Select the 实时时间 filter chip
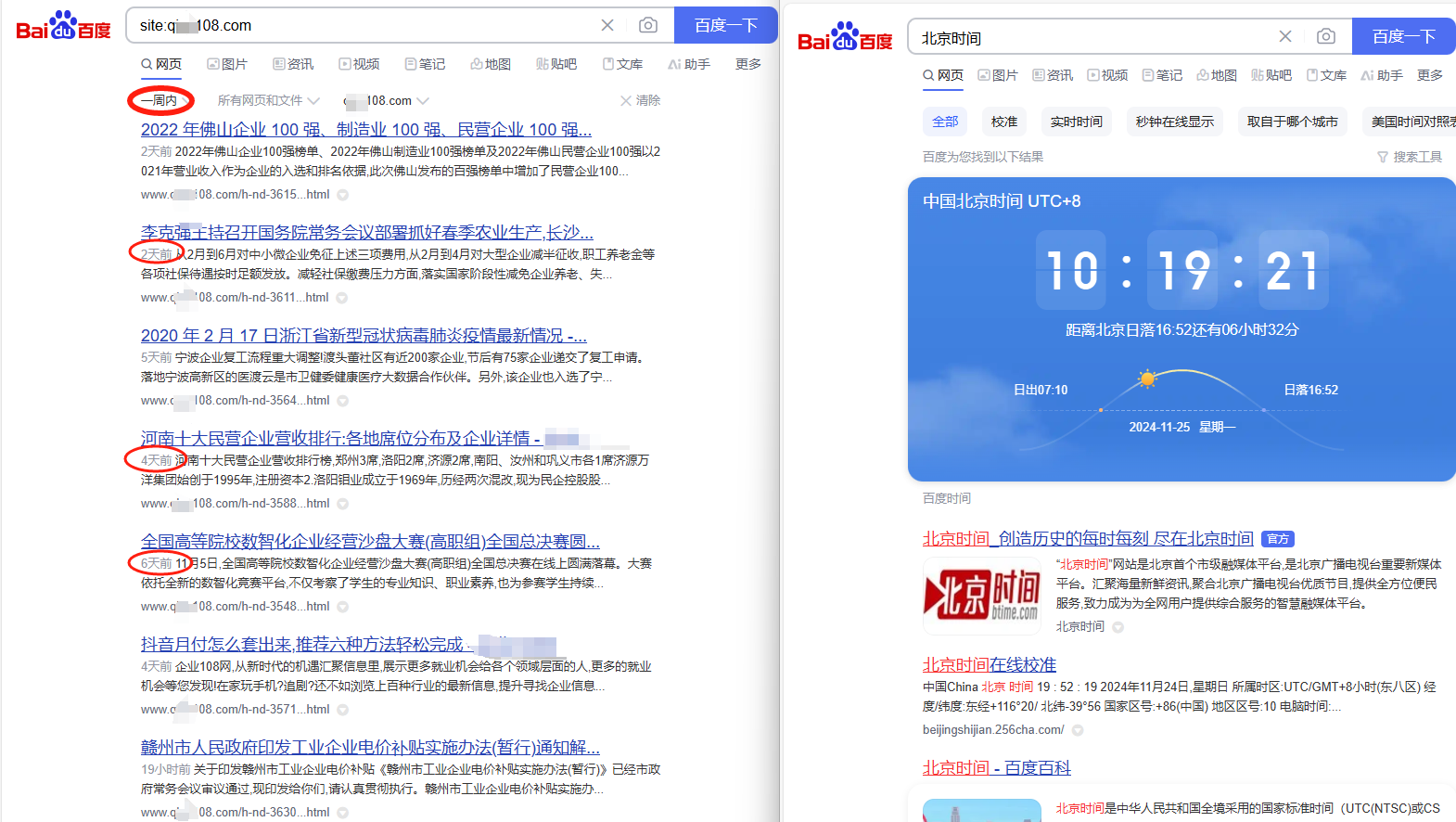Image resolution: width=1456 pixels, height=822 pixels. [x=1077, y=122]
